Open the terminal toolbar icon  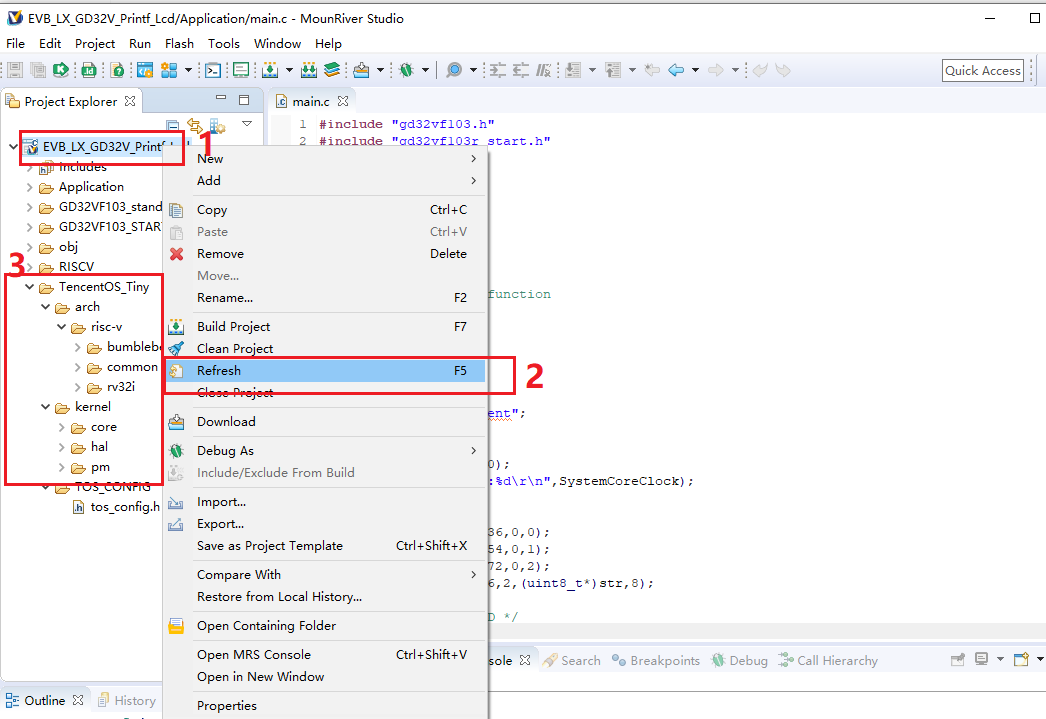pos(213,70)
